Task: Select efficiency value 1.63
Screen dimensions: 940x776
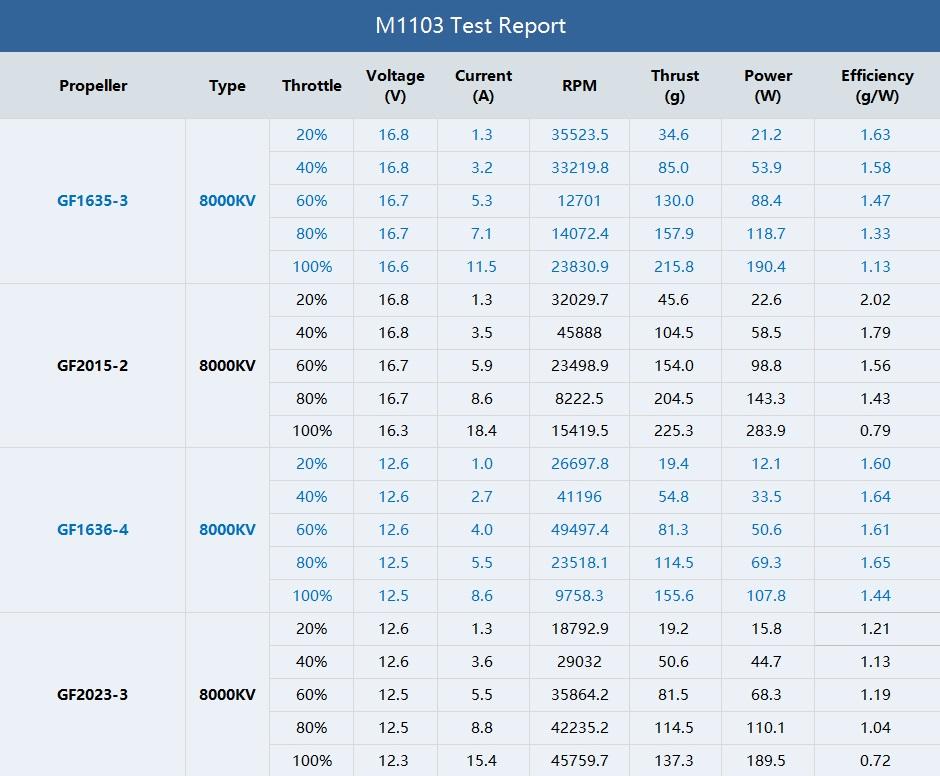Action: [x=875, y=134]
